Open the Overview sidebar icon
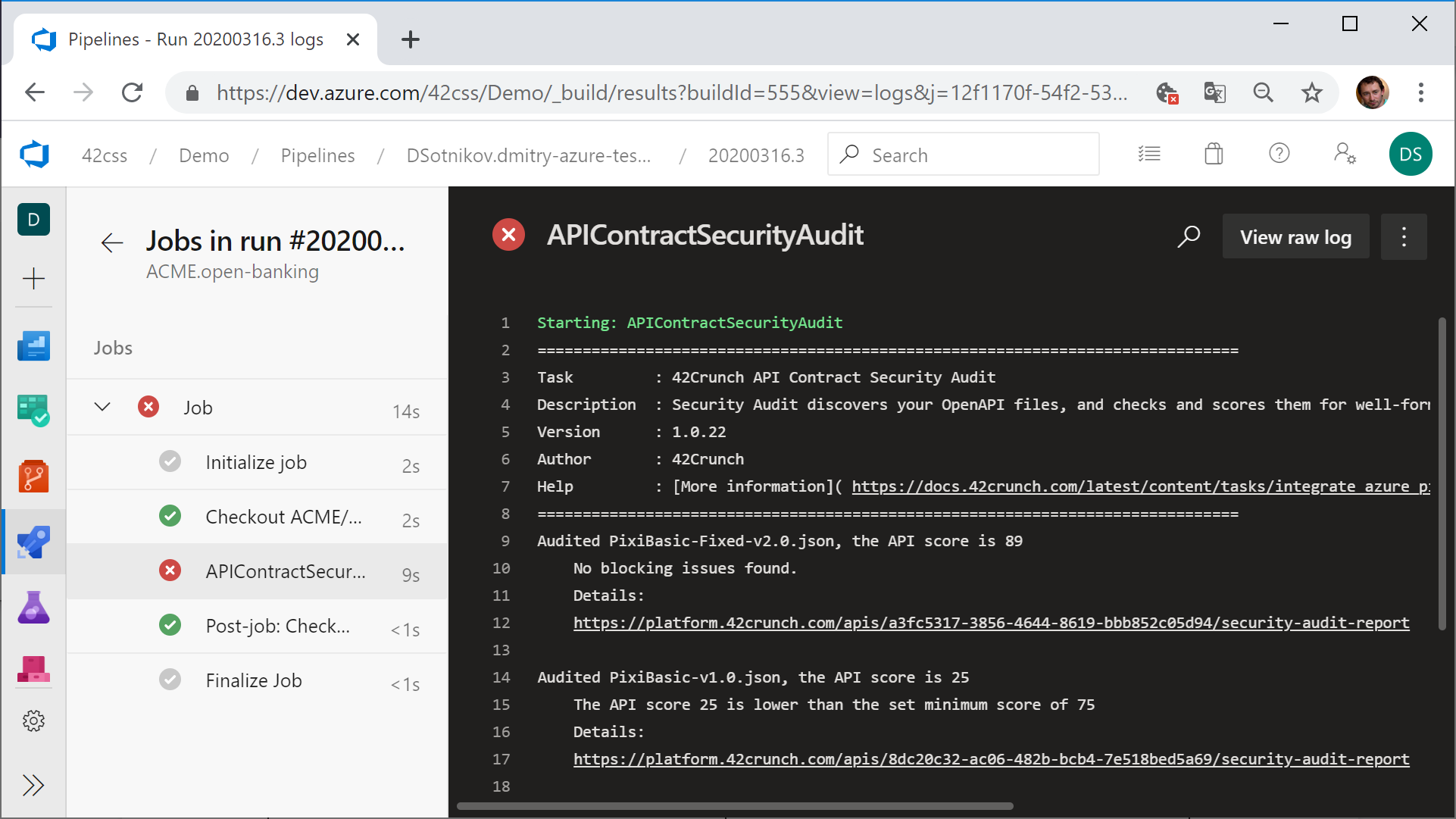 tap(33, 346)
